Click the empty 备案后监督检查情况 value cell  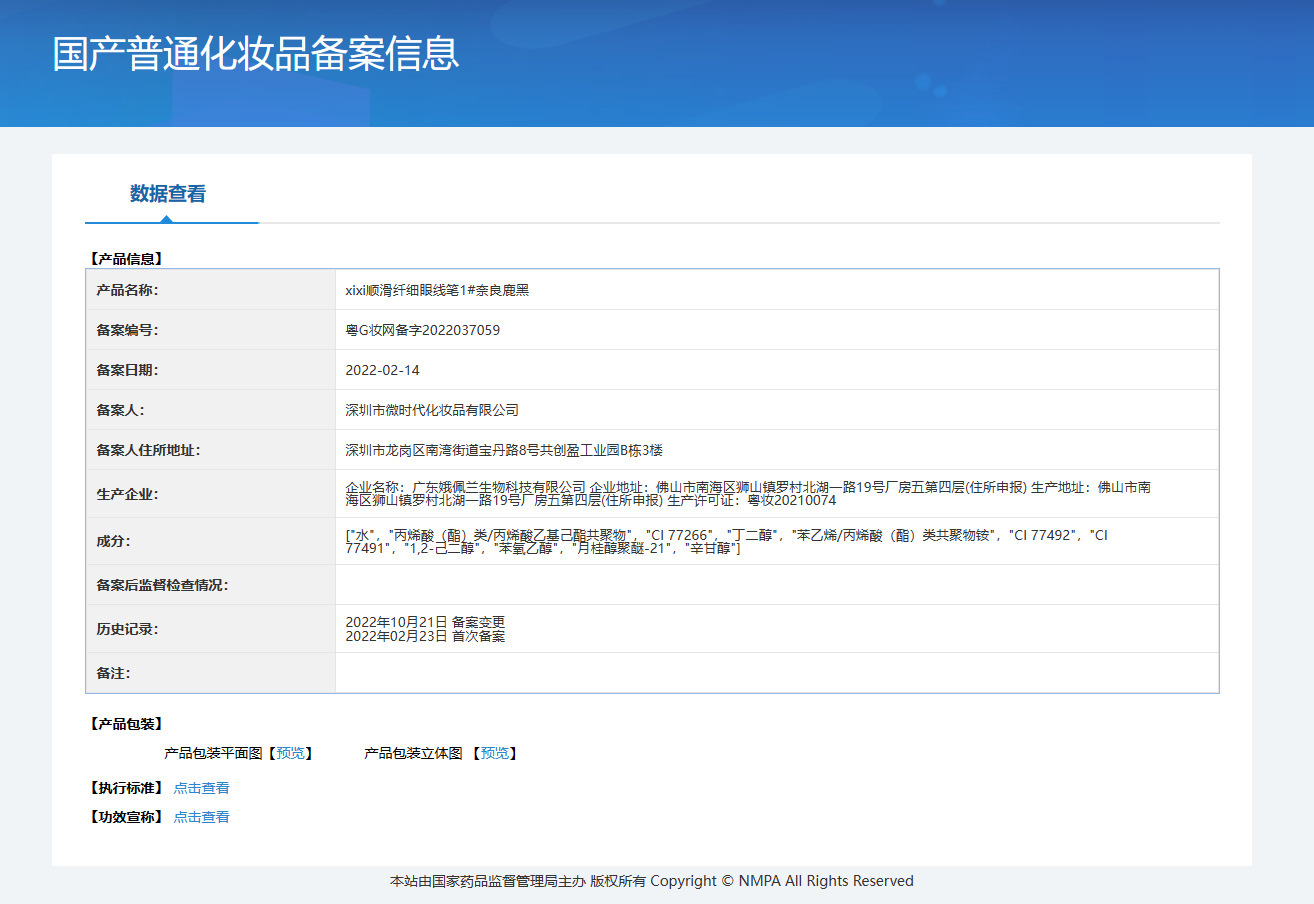776,585
